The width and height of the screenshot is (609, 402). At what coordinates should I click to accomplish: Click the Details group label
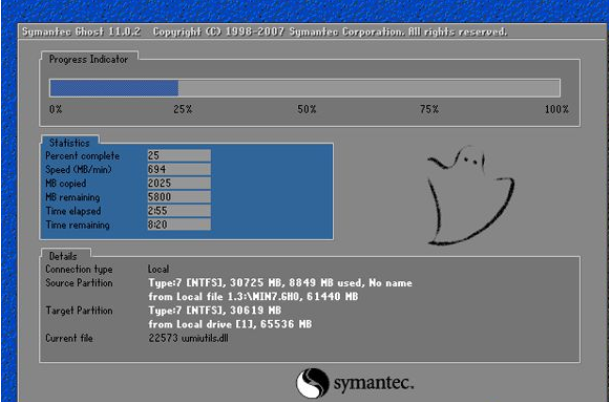pos(63,256)
